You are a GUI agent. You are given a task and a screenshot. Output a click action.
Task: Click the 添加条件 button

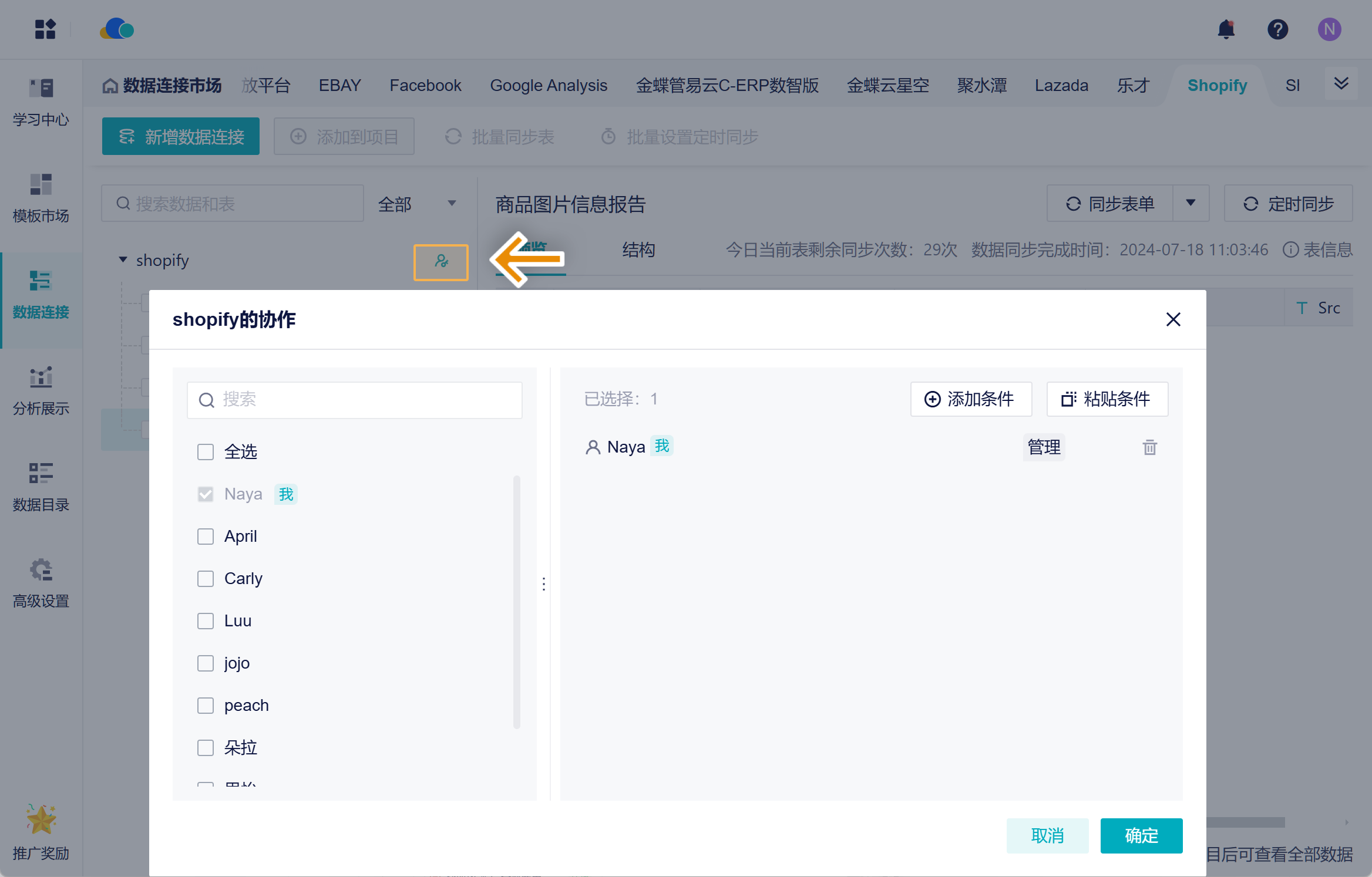(971, 399)
